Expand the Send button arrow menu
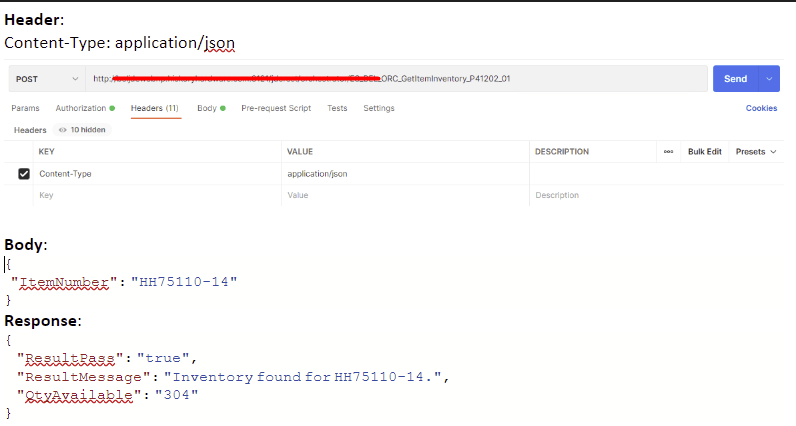This screenshot has height=426, width=796. (x=769, y=78)
